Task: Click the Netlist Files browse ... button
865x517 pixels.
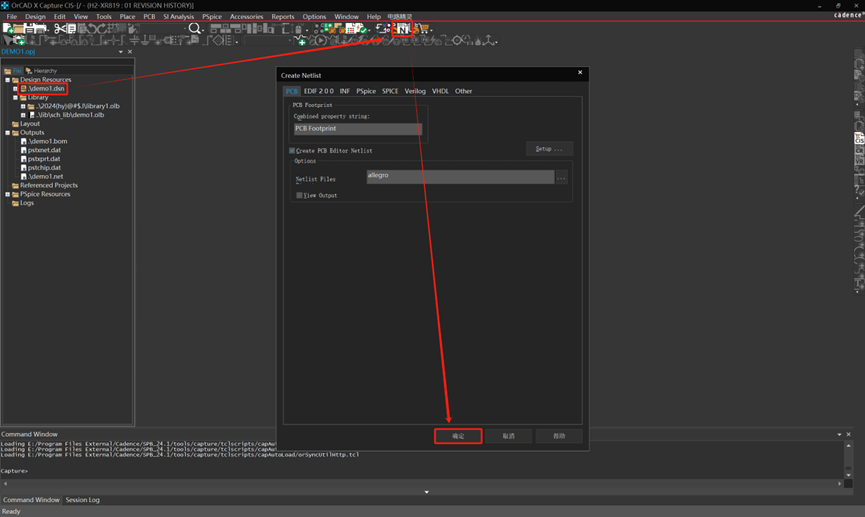Action: (x=561, y=178)
